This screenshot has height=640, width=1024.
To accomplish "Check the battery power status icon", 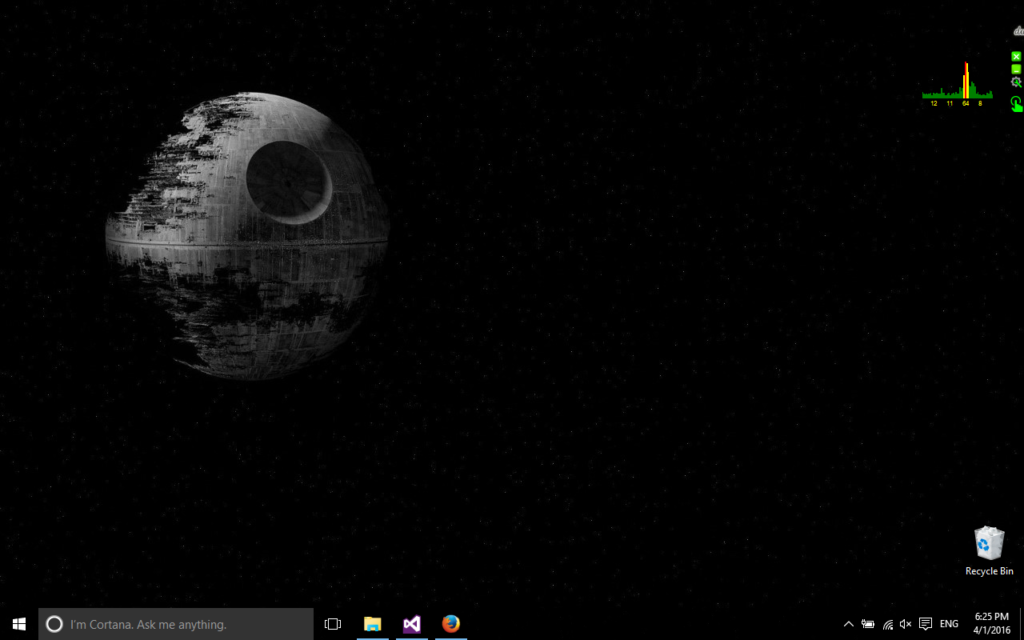I will click(868, 624).
